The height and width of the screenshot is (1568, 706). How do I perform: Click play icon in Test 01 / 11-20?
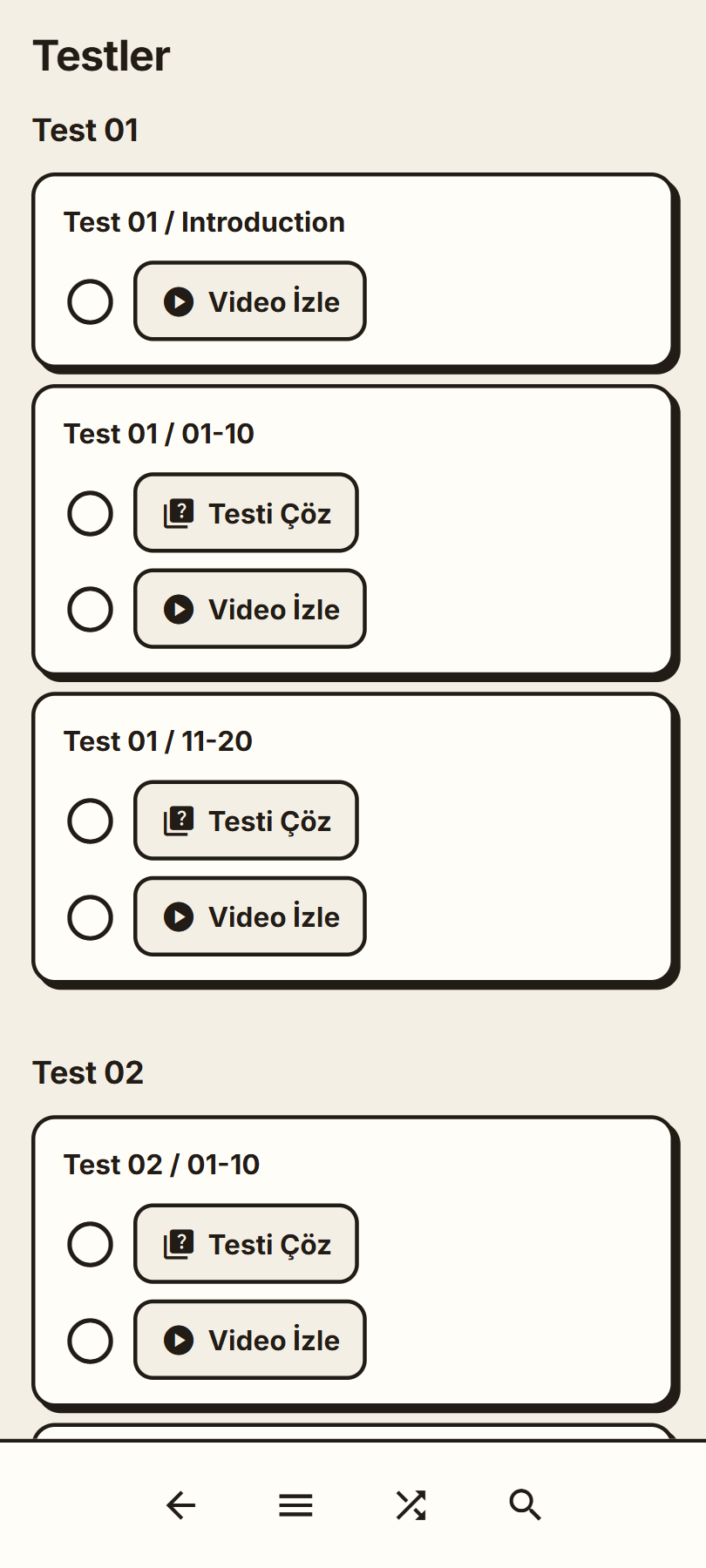click(x=179, y=916)
